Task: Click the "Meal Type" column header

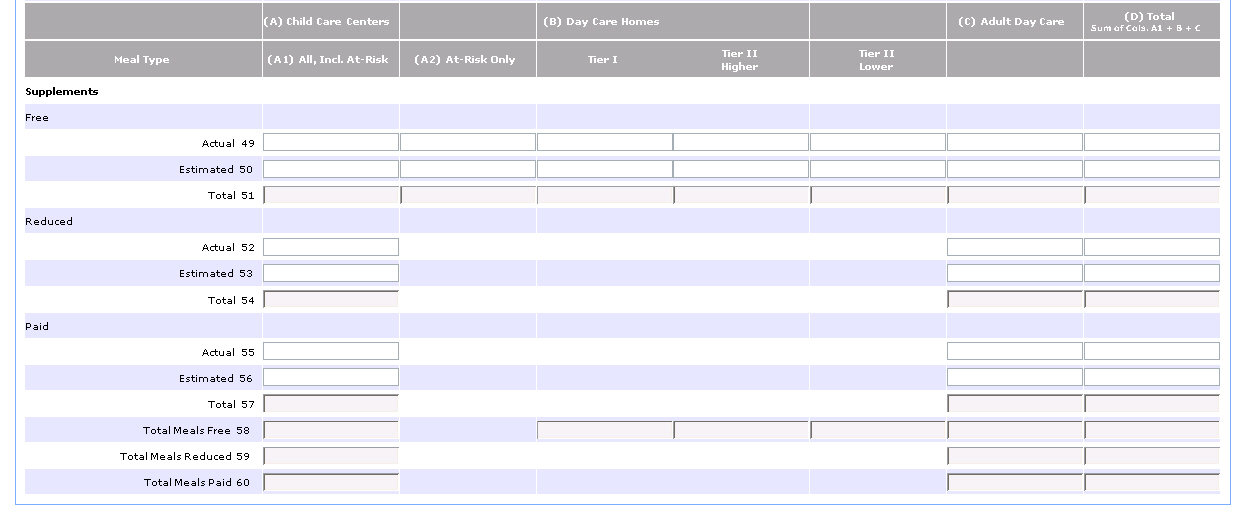Action: pos(142,60)
